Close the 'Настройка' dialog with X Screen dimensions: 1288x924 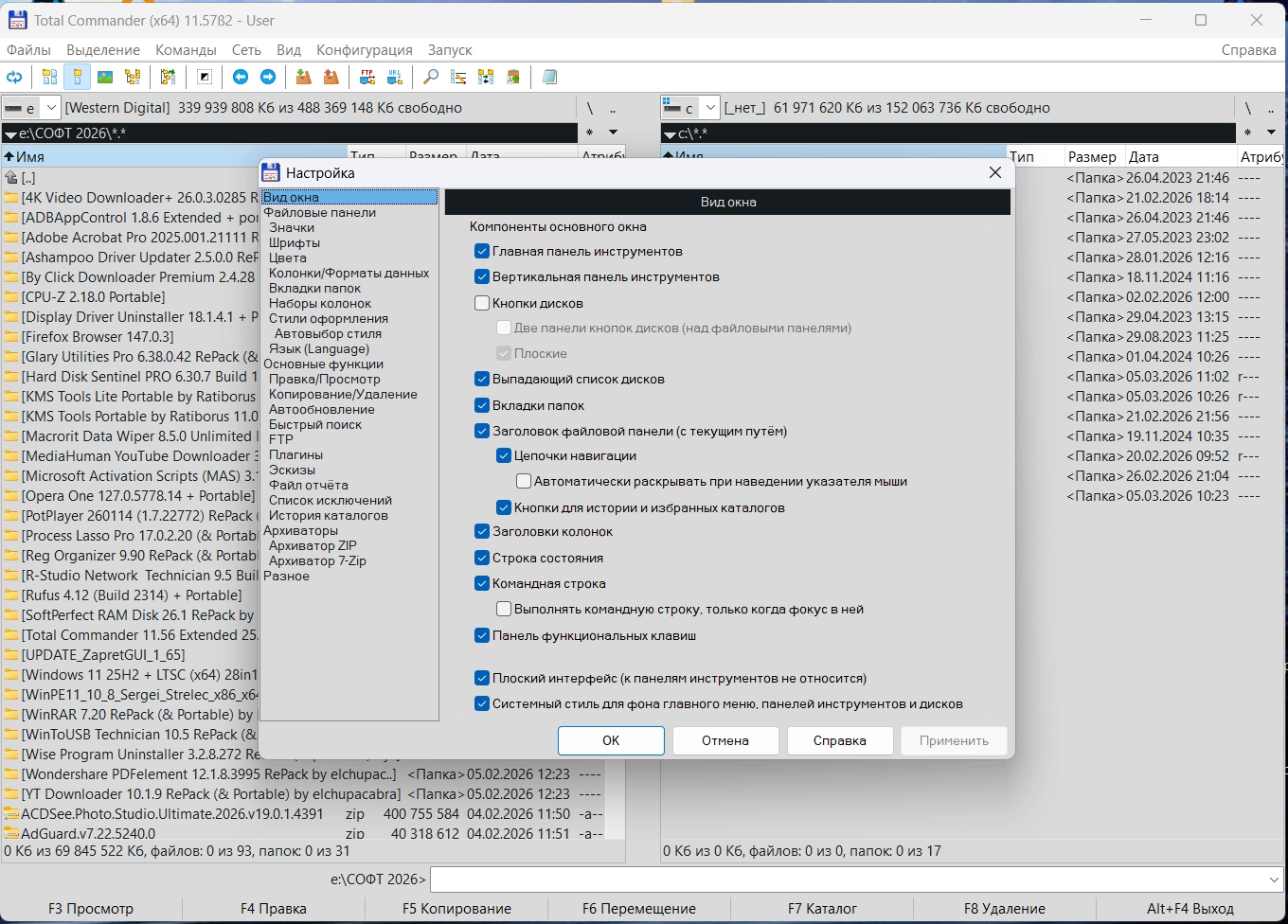995,172
